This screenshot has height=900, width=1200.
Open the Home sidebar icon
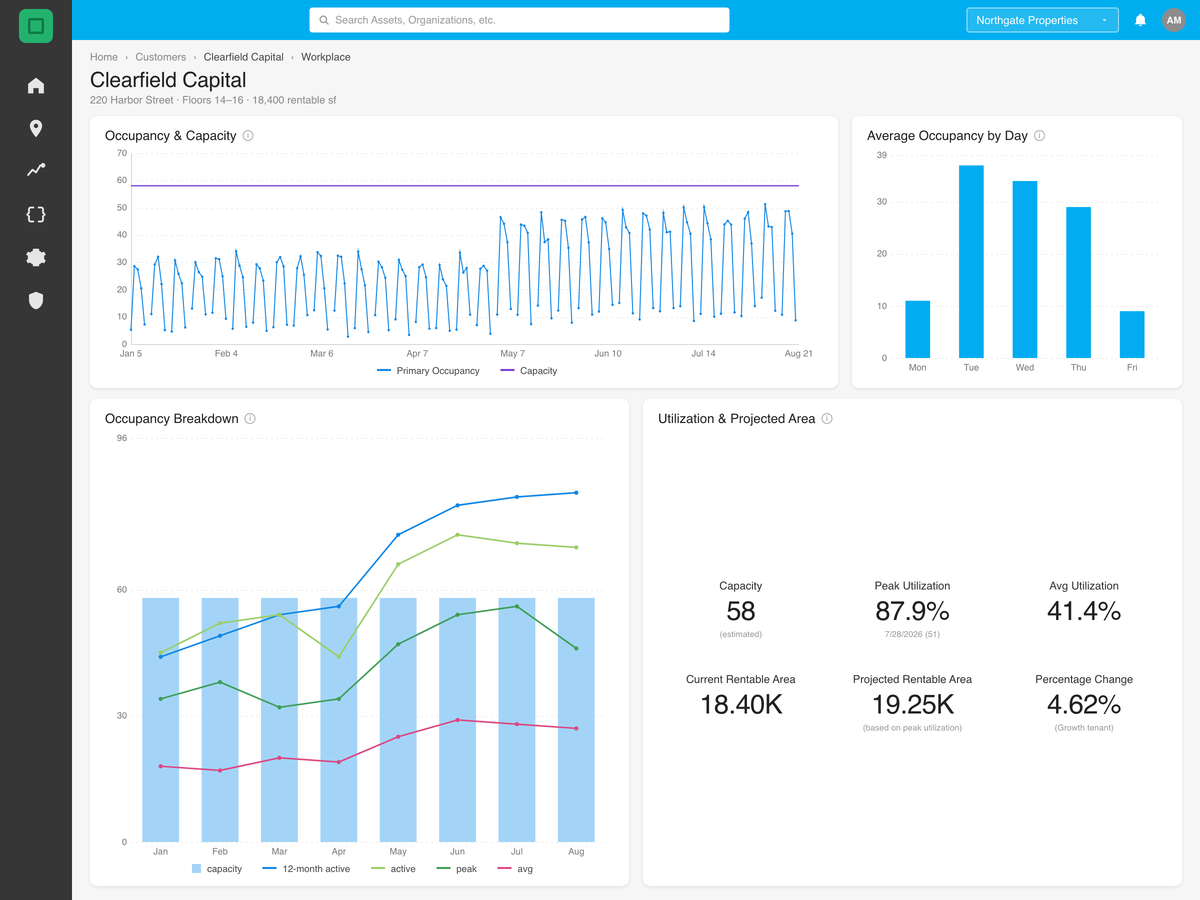[x=36, y=86]
